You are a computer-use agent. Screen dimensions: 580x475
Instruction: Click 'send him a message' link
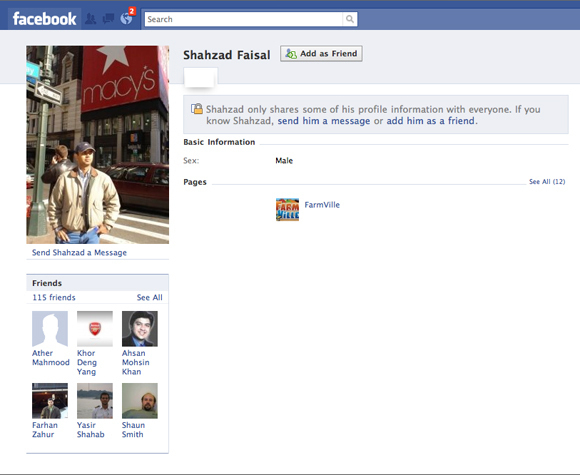tap(324, 121)
